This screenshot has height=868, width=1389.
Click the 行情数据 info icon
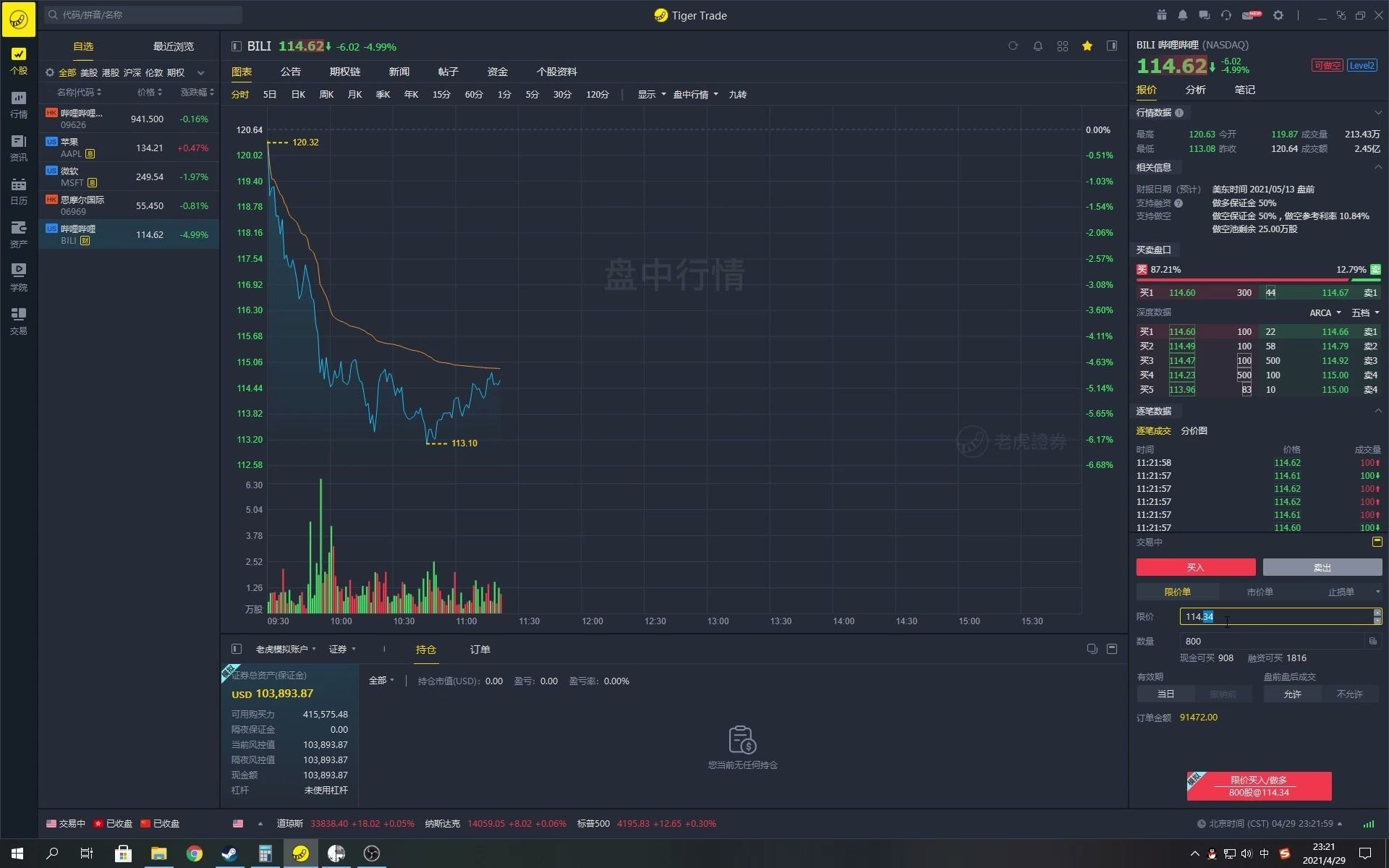1179,113
